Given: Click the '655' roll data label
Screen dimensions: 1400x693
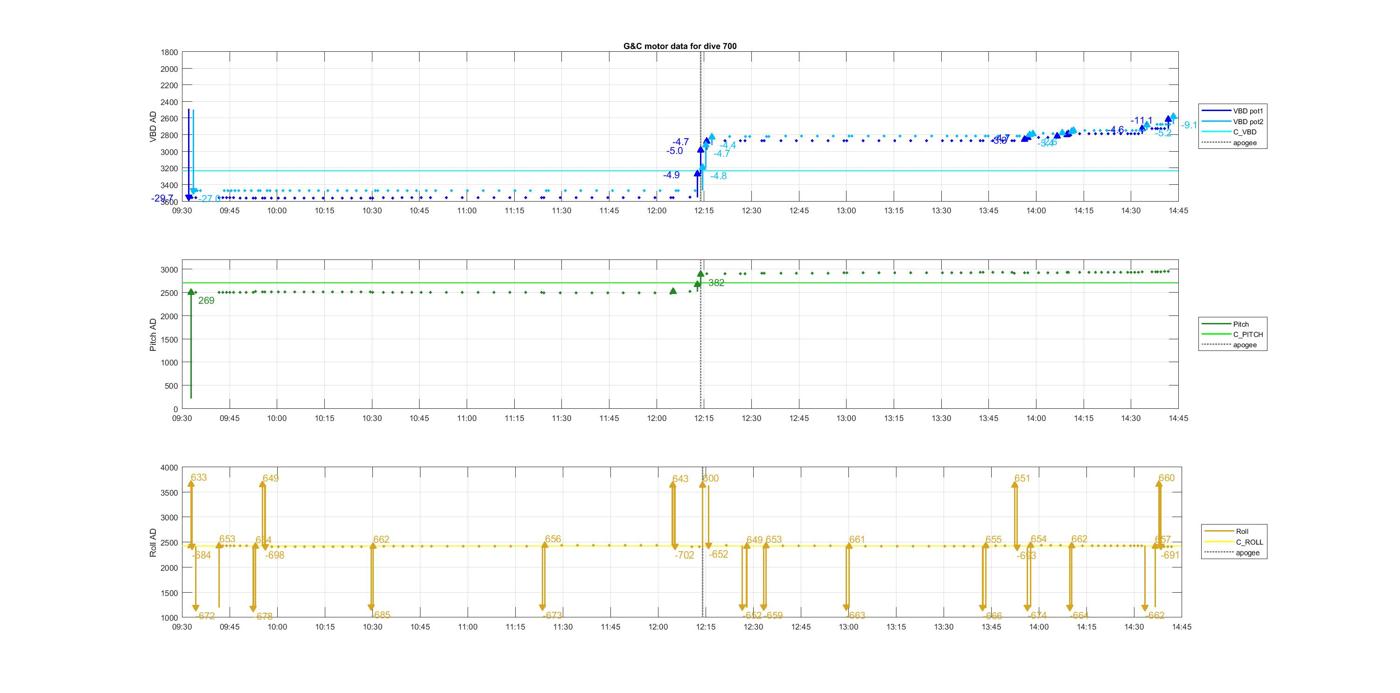Looking at the screenshot, I should click(993, 540).
